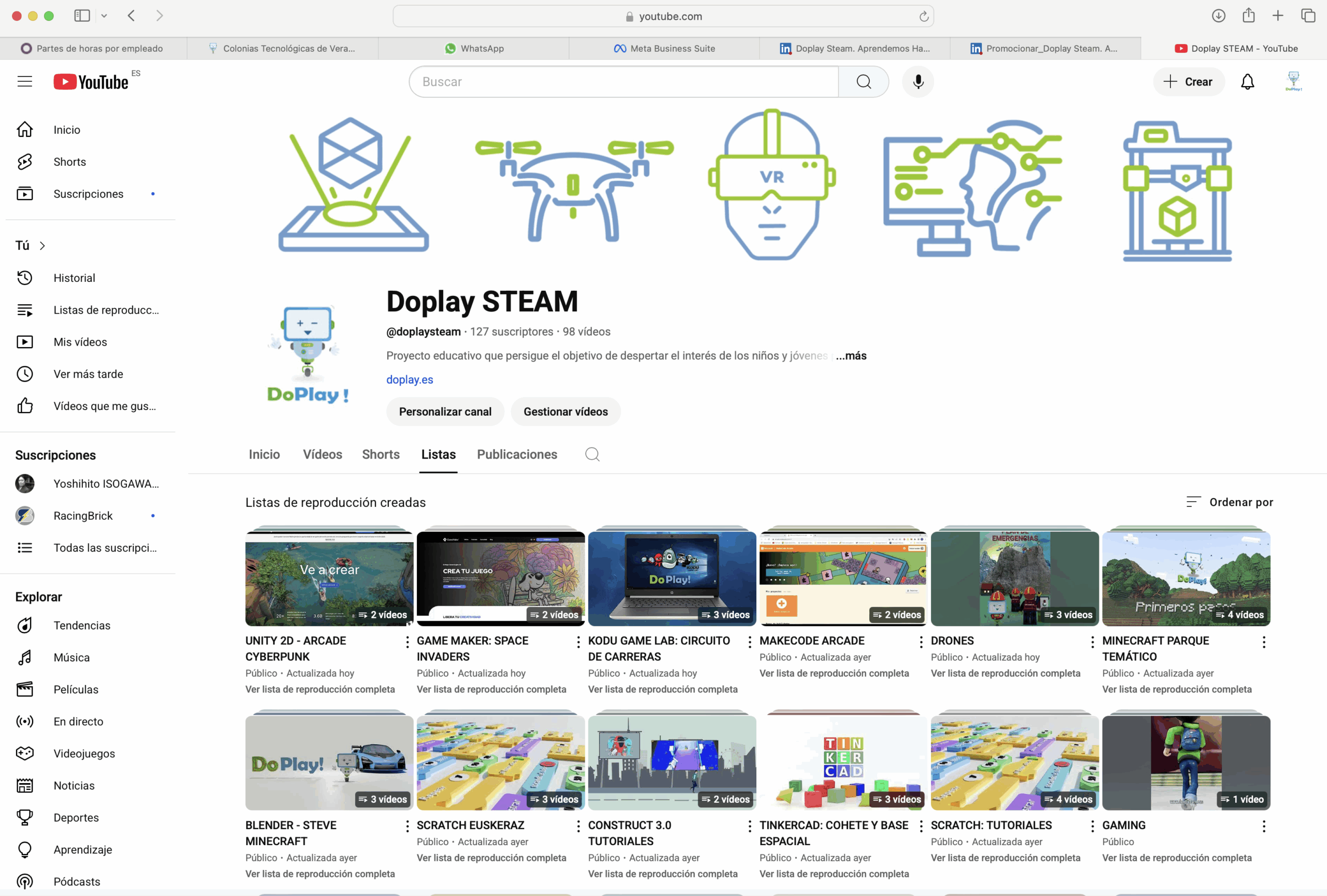1327x896 pixels.
Task: Open the notifications bell
Action: click(x=1248, y=81)
